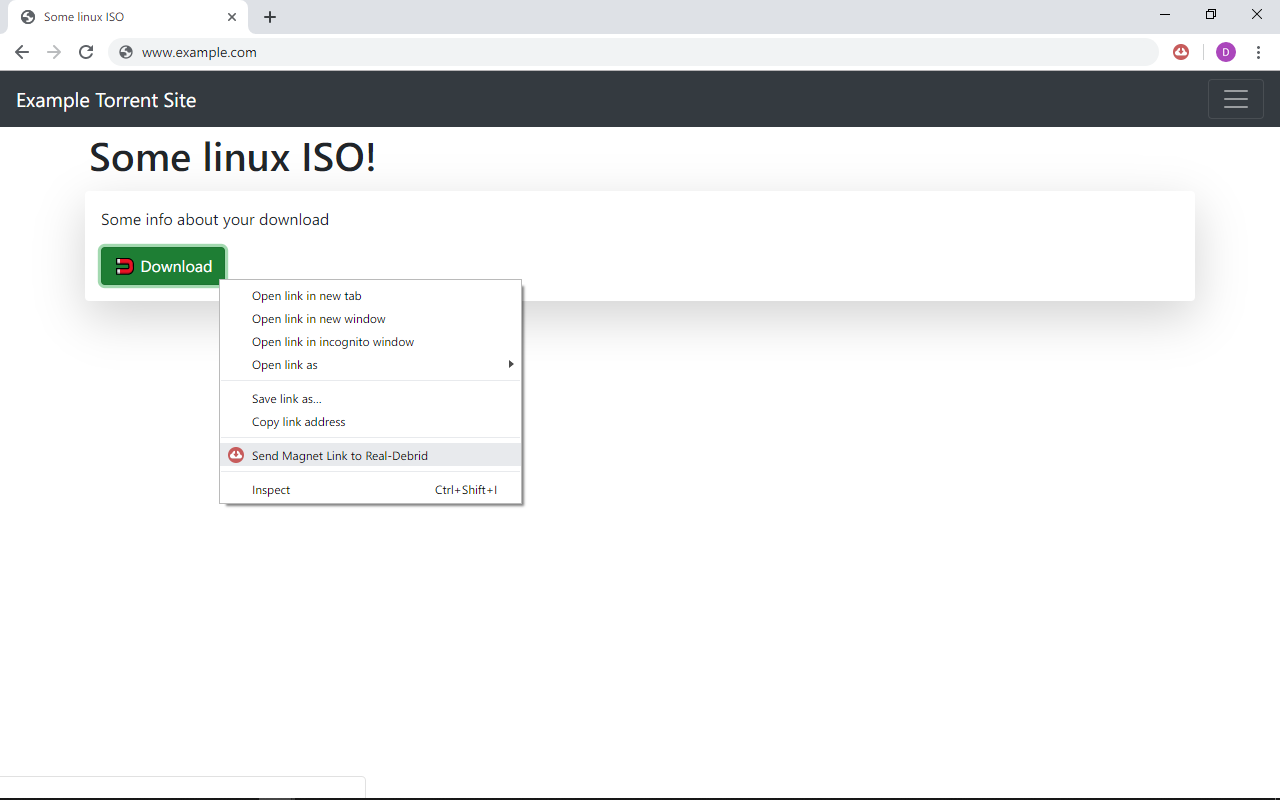The height and width of the screenshot is (800, 1280).
Task: Click the green Download button
Action: [163, 266]
